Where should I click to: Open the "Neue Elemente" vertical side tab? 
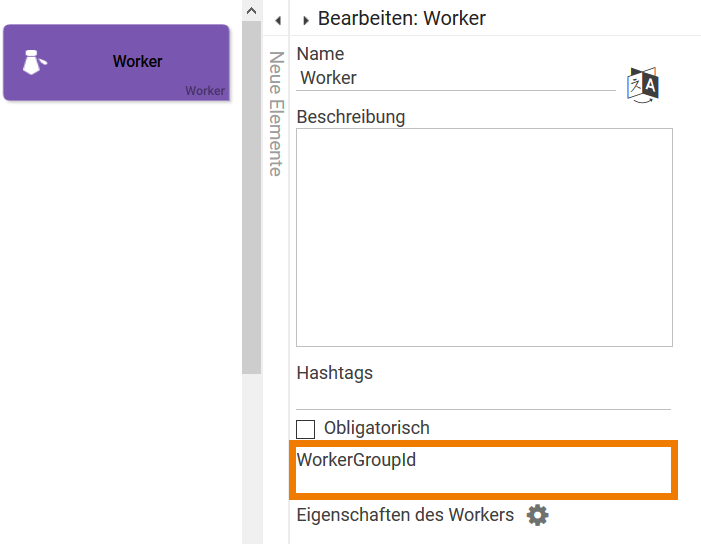(x=276, y=113)
